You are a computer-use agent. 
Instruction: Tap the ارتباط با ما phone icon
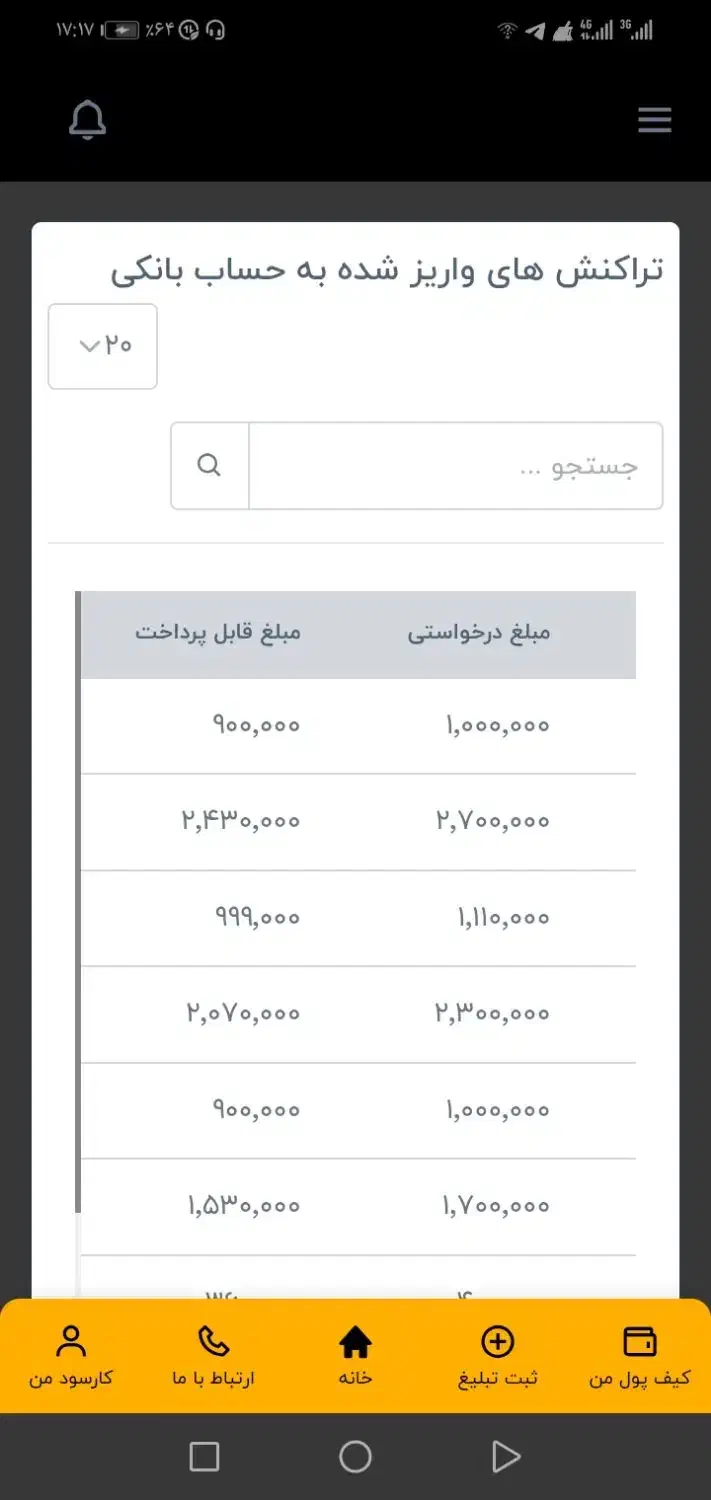(x=213, y=1341)
